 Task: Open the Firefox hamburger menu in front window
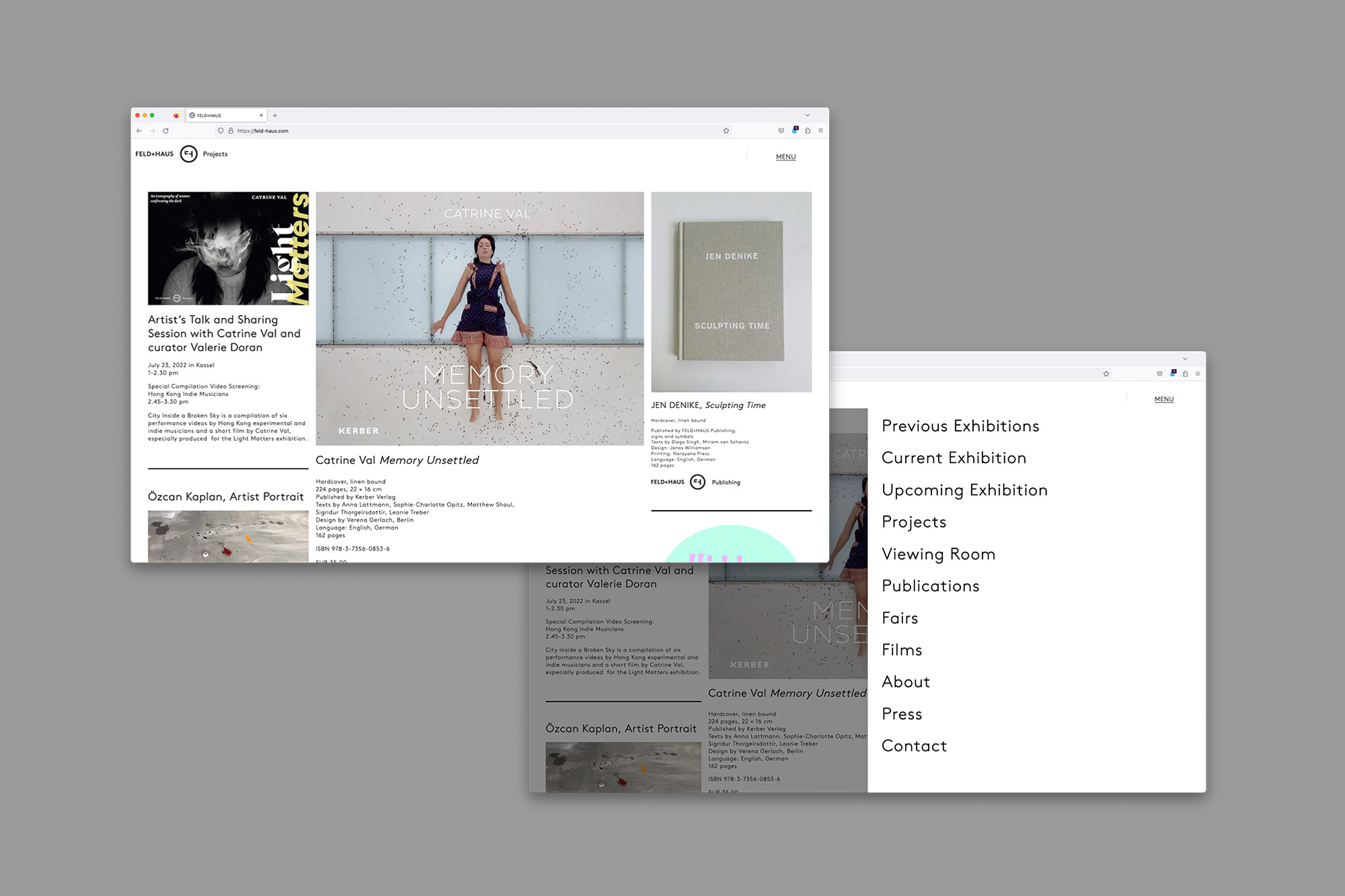click(x=820, y=131)
